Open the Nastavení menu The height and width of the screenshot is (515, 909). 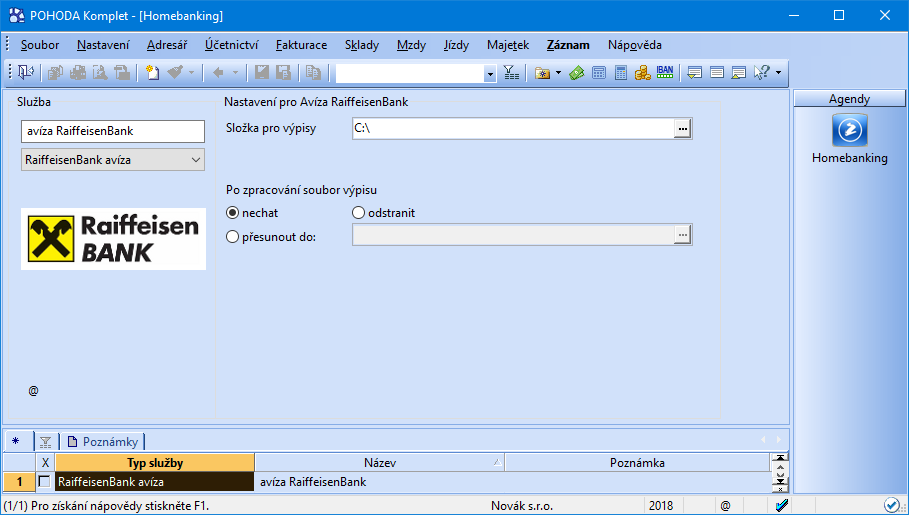pyautogui.click(x=103, y=45)
